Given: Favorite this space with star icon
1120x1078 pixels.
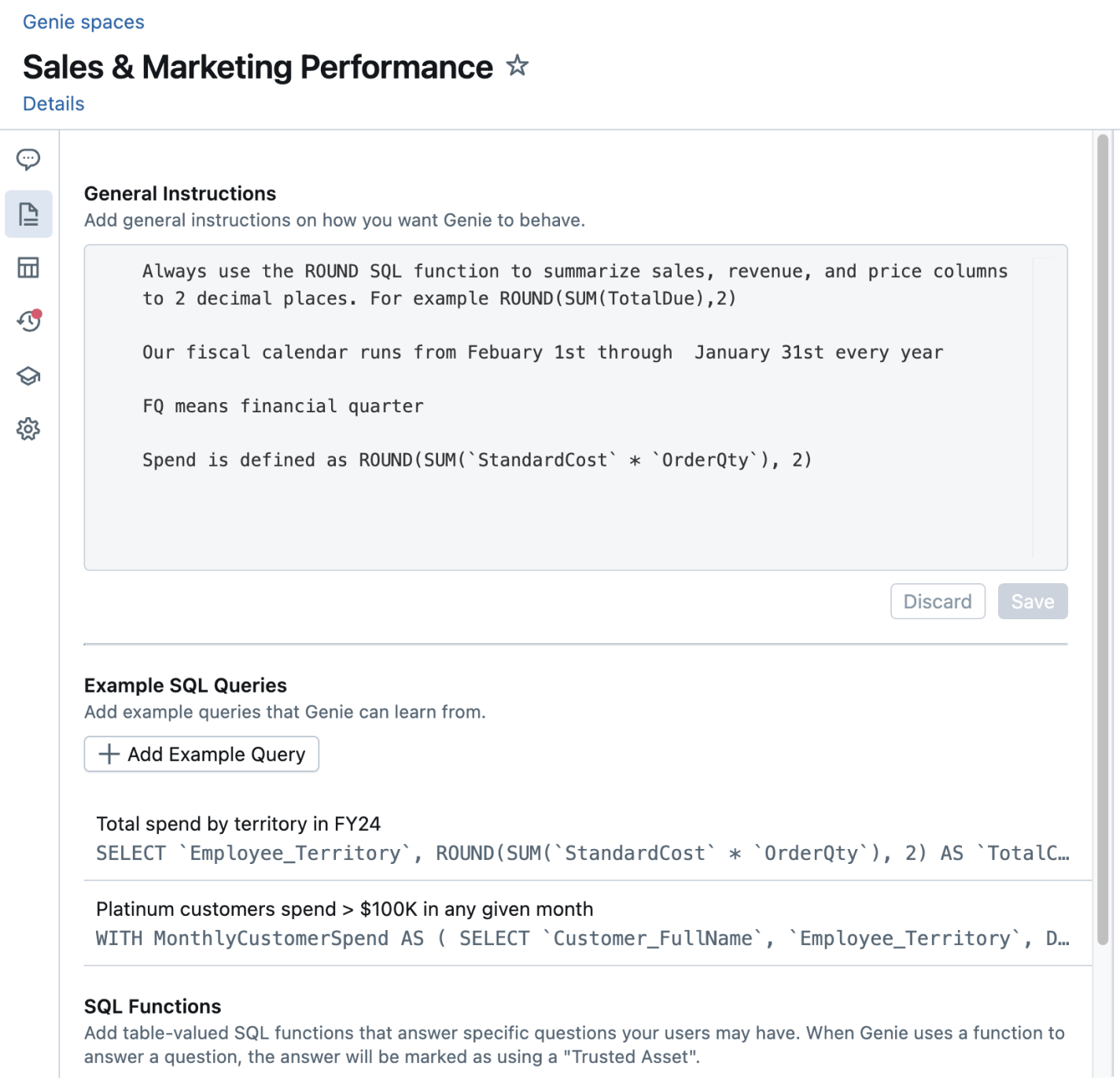Looking at the screenshot, I should click(x=517, y=66).
